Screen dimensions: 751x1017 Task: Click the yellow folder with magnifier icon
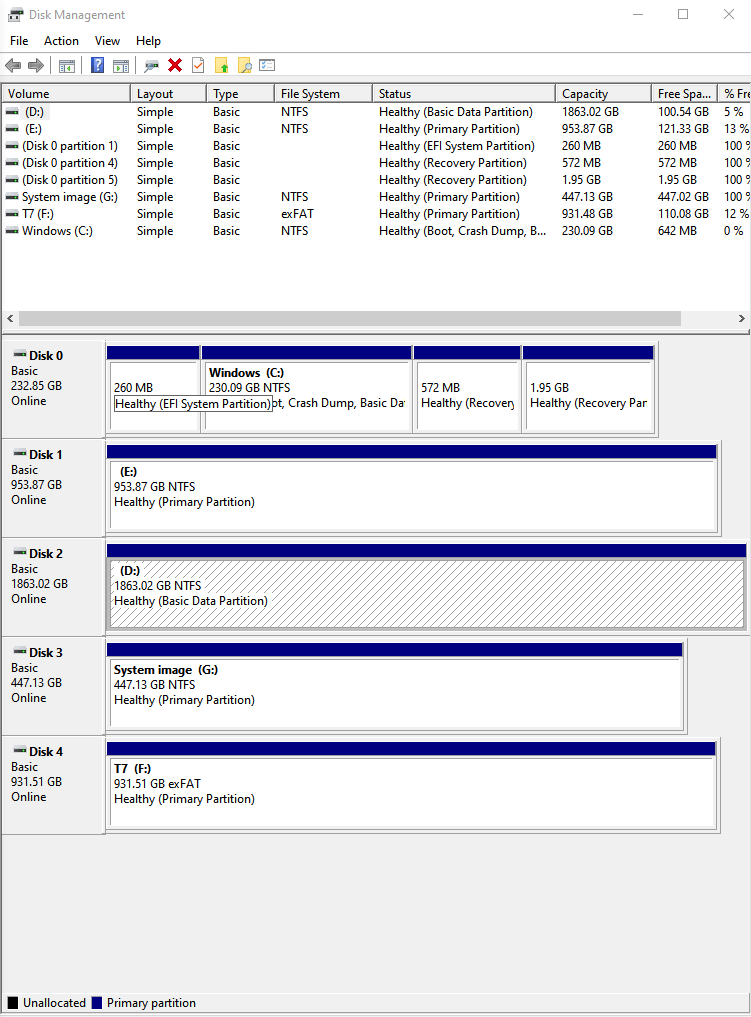pyautogui.click(x=244, y=66)
